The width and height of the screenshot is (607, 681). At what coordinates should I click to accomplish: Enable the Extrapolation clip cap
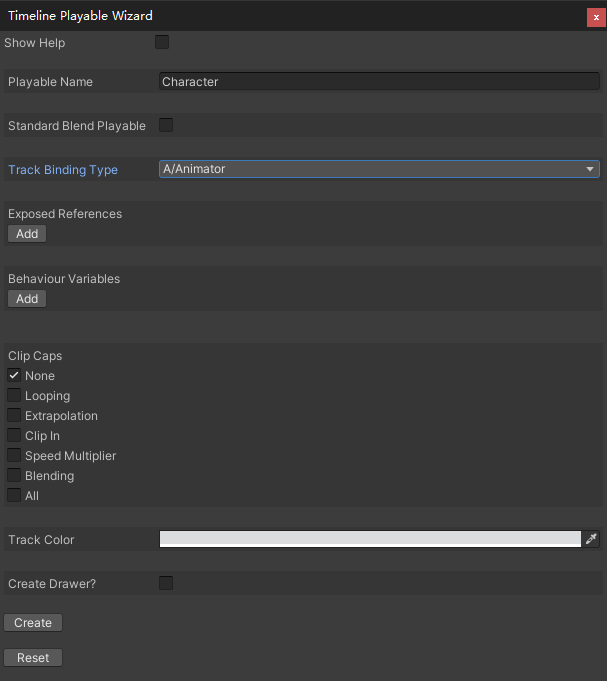coord(14,415)
